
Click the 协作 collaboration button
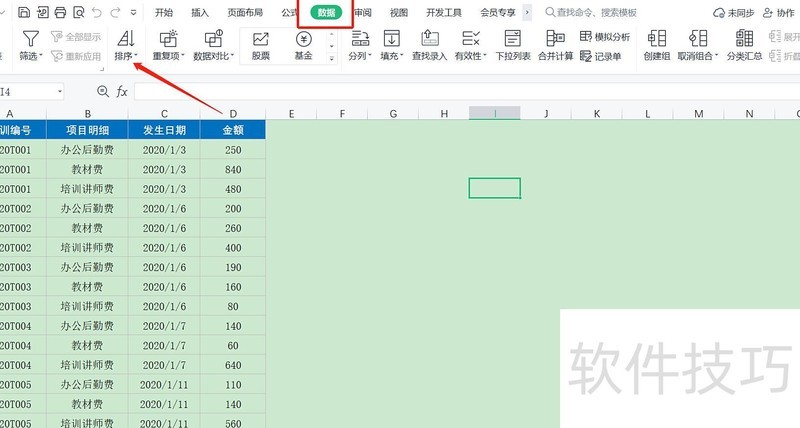(778, 13)
